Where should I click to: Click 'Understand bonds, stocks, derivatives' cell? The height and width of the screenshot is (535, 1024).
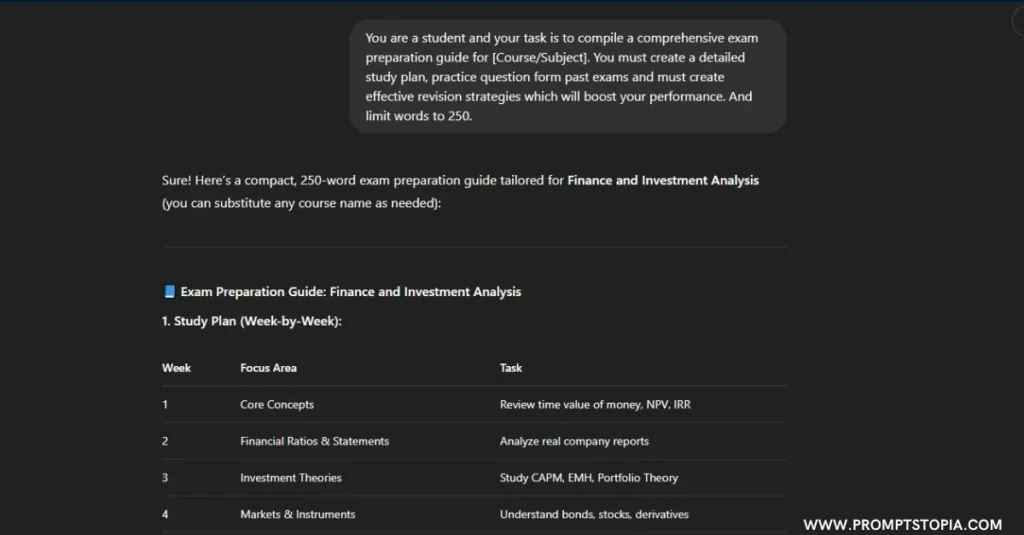594,514
